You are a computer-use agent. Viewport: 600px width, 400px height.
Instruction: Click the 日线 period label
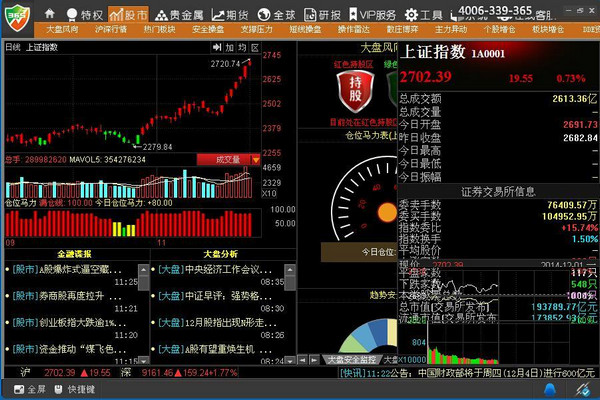click(x=13, y=47)
